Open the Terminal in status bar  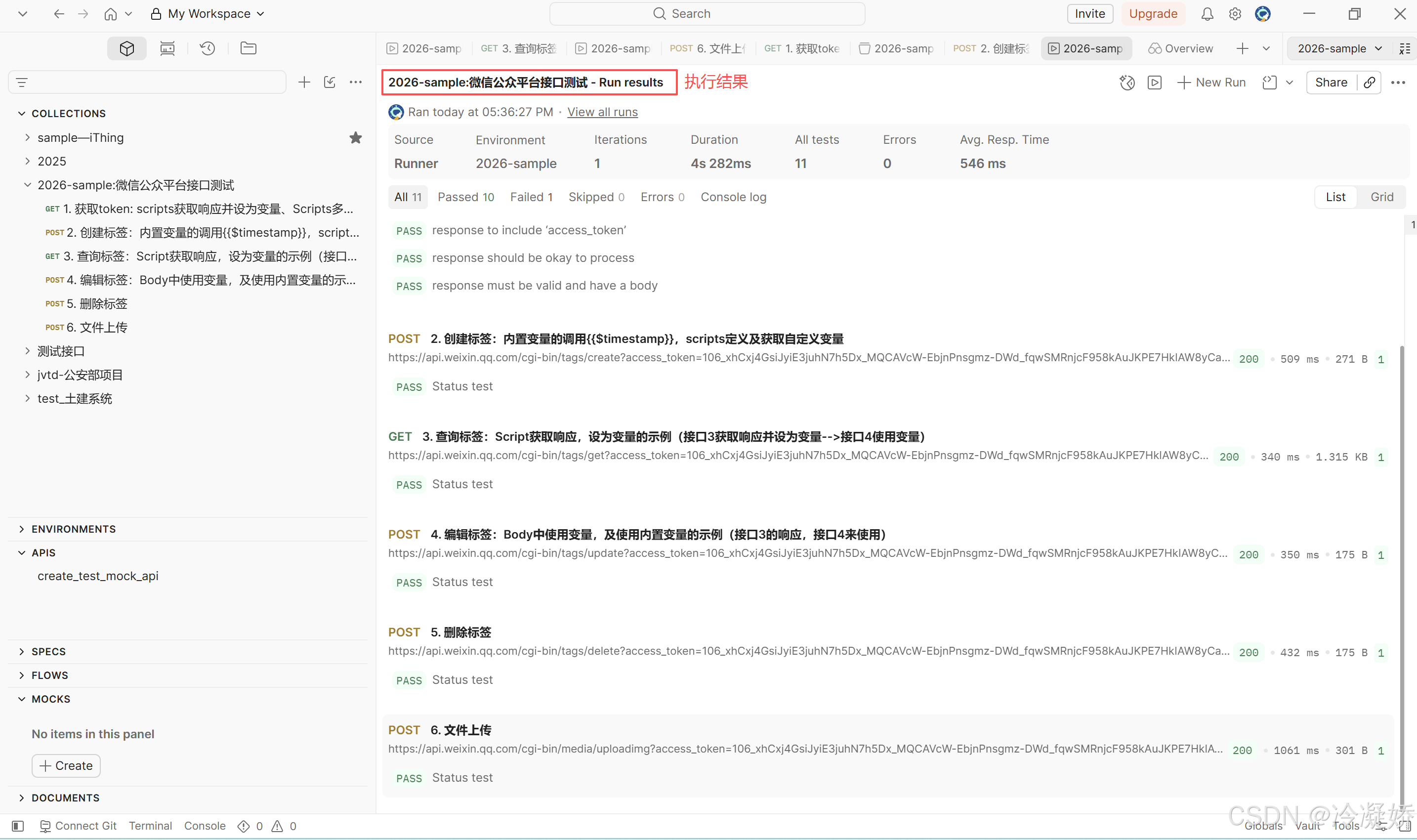point(151,827)
